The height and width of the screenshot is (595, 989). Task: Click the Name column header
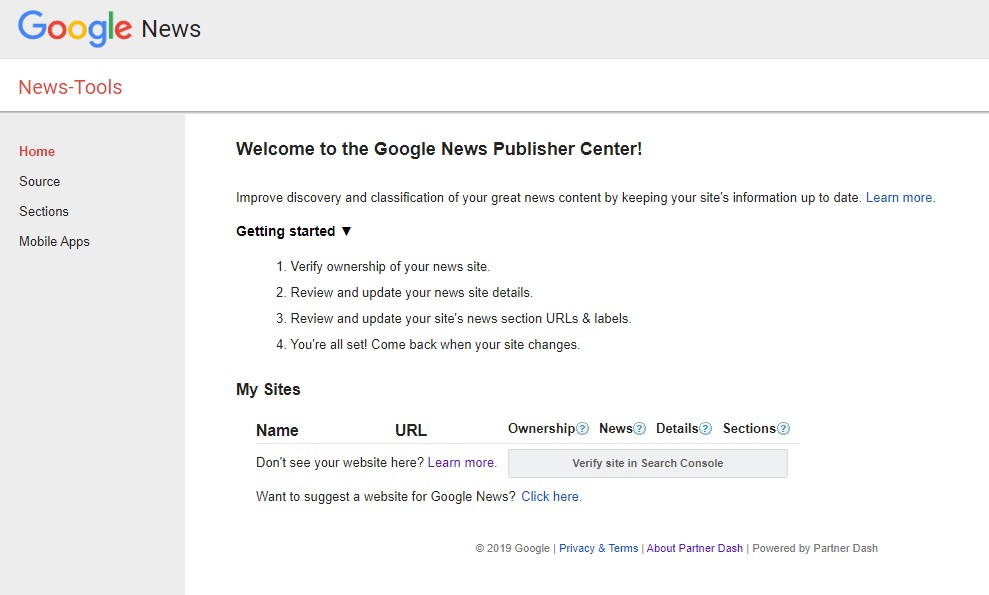coord(277,430)
